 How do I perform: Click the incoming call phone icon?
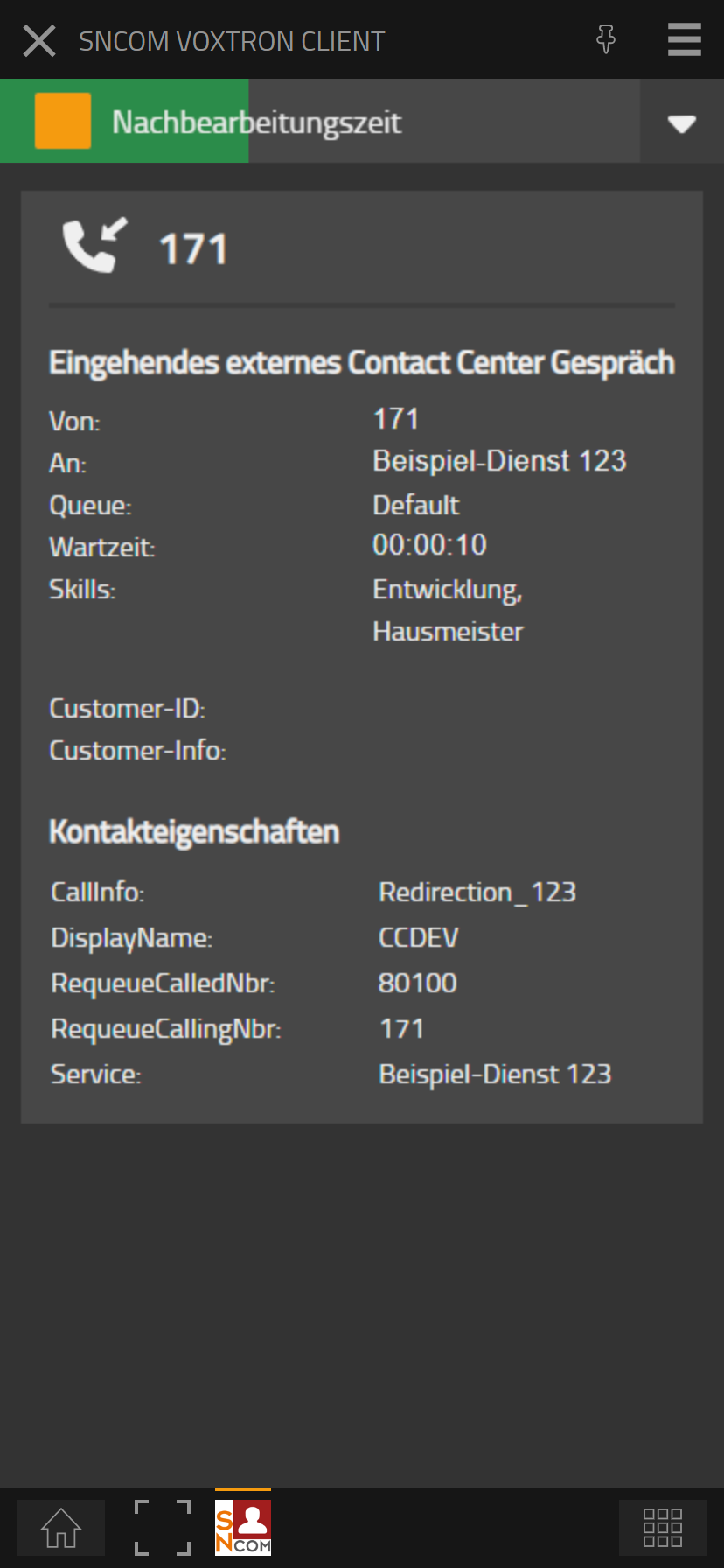pyautogui.click(x=94, y=246)
